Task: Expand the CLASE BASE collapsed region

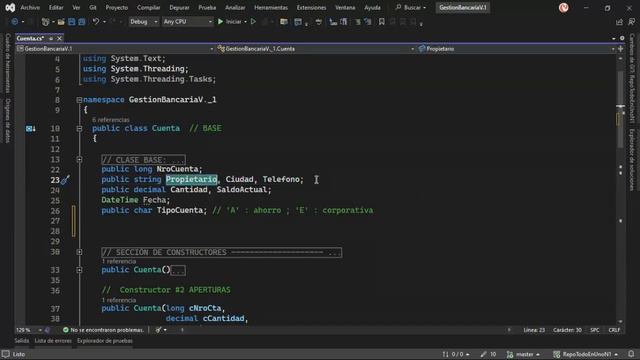Action: click(x=79, y=160)
